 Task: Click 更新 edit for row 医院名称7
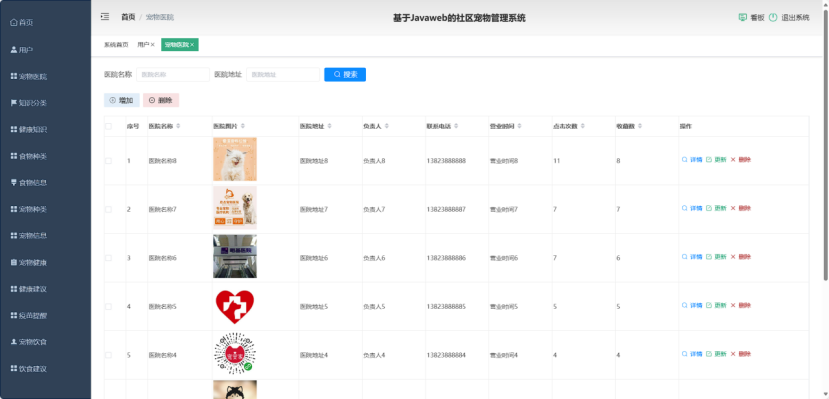[716, 208]
